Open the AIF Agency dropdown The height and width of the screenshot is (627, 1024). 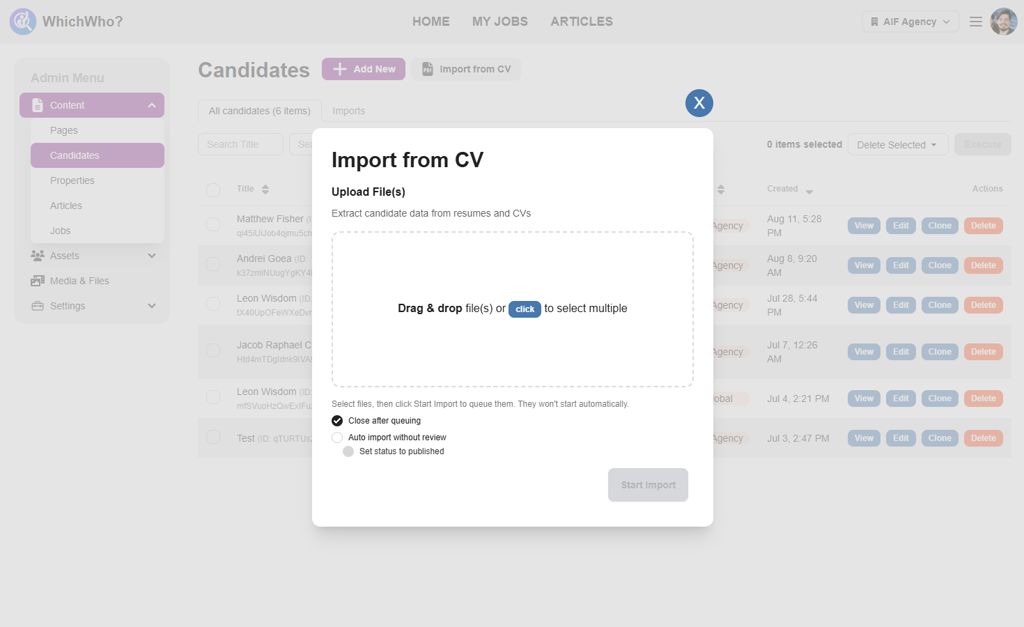(x=910, y=20)
